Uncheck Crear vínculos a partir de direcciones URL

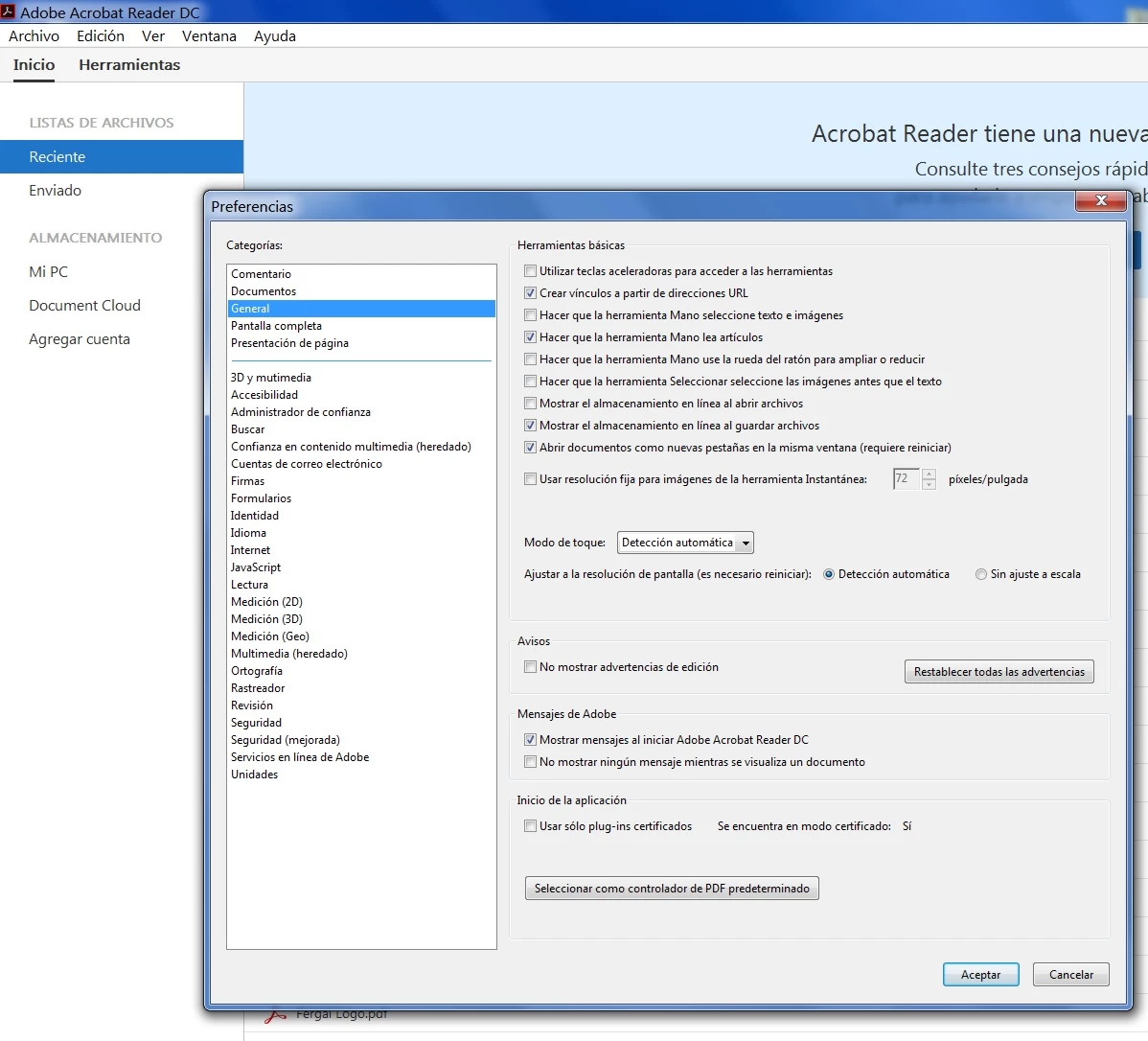530,293
